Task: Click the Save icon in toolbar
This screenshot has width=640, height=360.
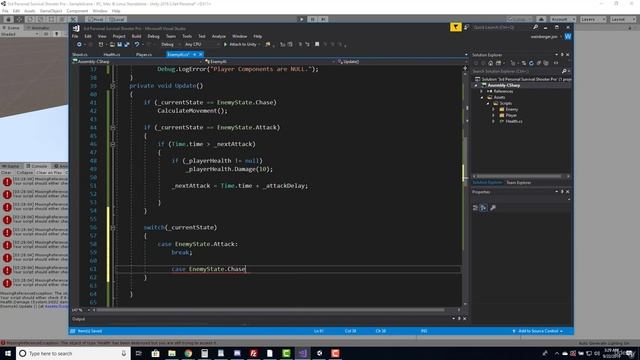Action: (x=120, y=44)
